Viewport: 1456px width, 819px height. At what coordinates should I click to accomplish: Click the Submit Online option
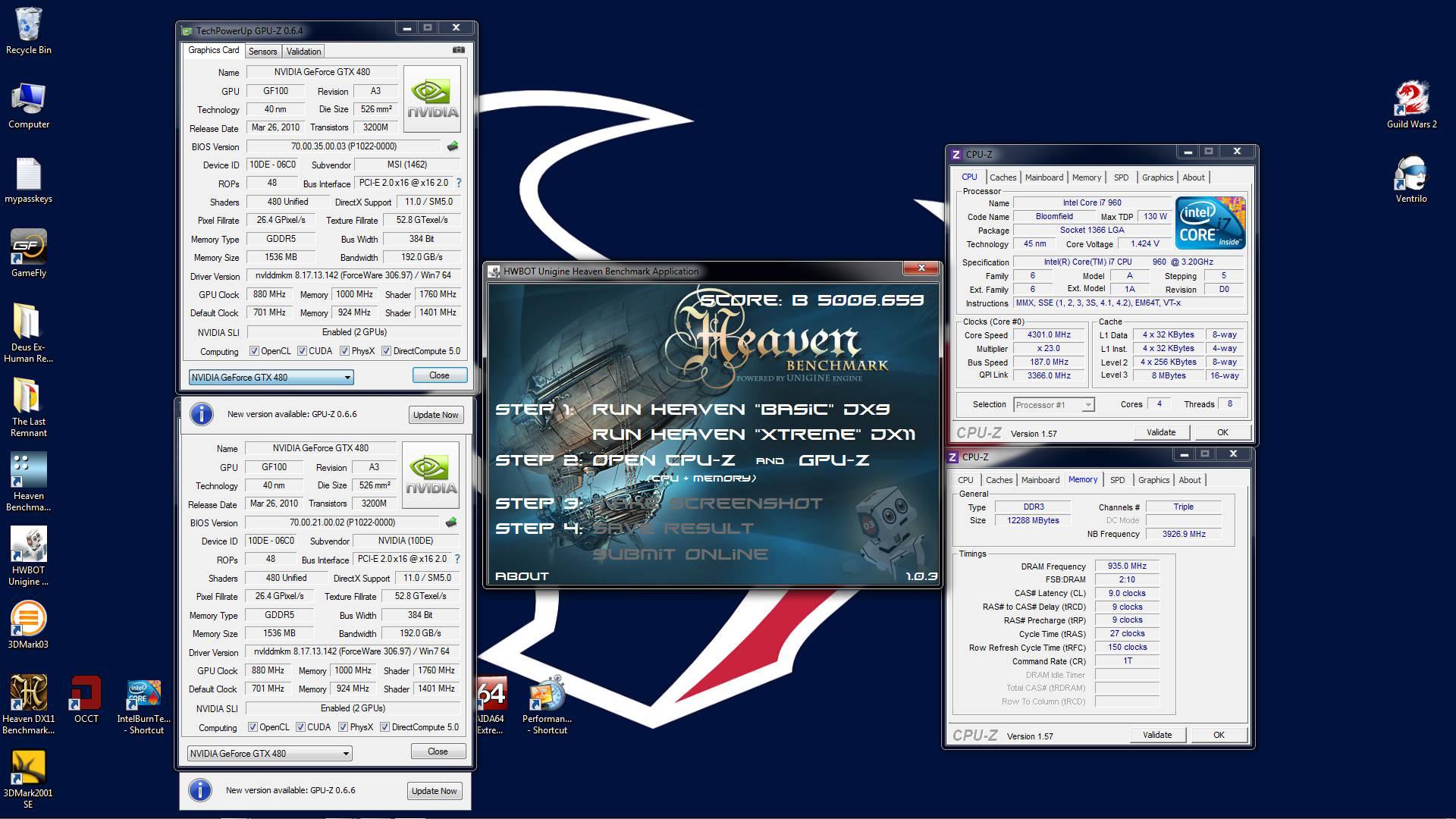point(680,554)
